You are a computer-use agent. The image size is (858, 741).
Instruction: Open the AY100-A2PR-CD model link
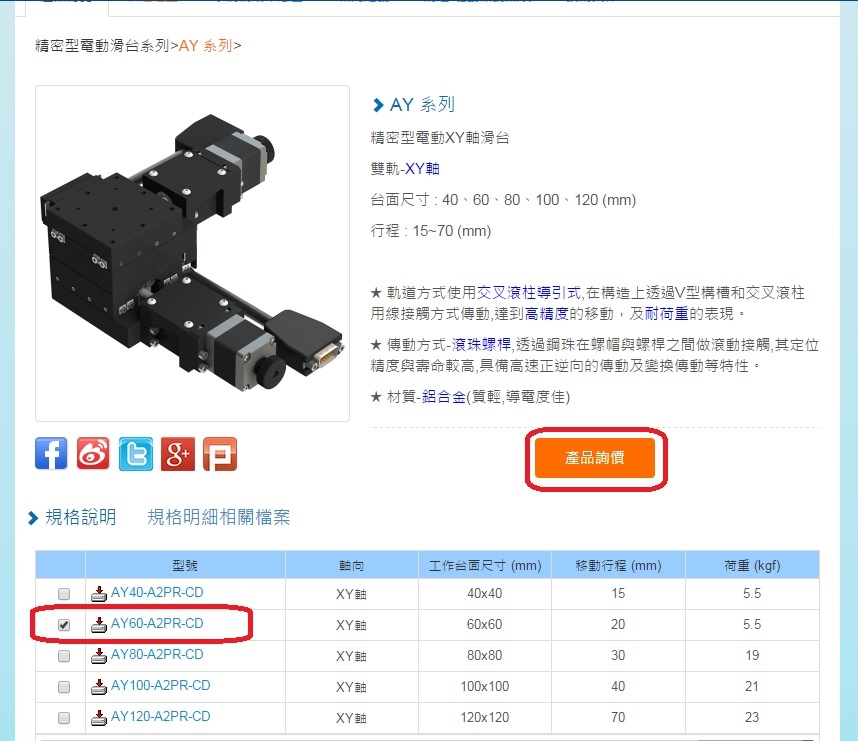click(160, 686)
